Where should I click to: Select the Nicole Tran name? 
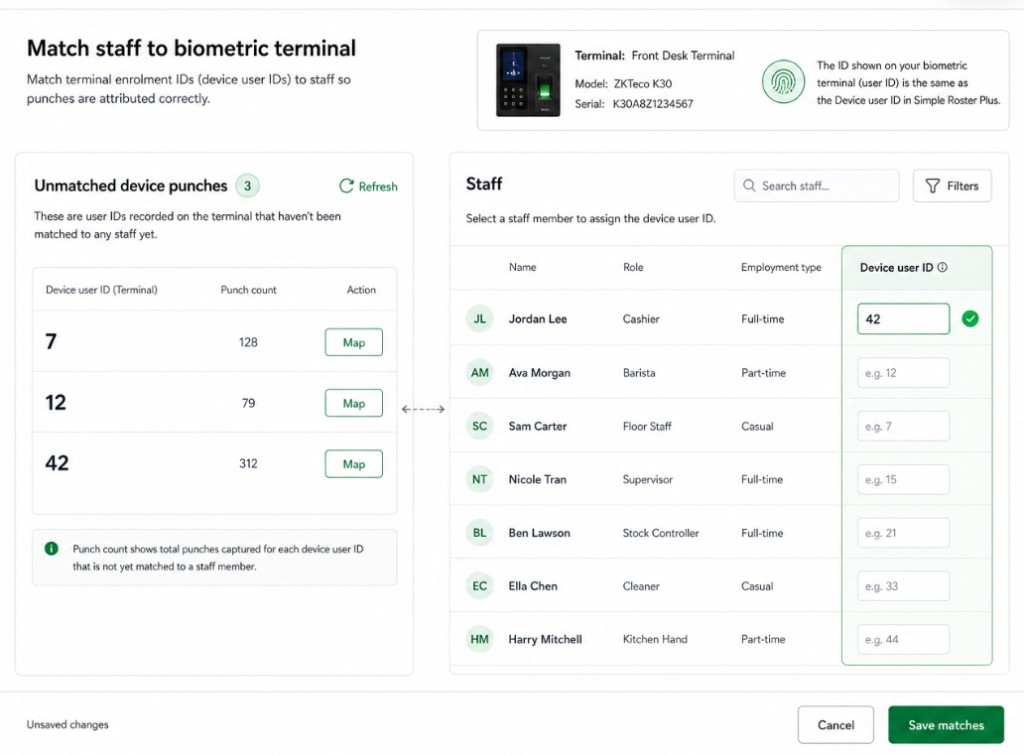(x=537, y=479)
